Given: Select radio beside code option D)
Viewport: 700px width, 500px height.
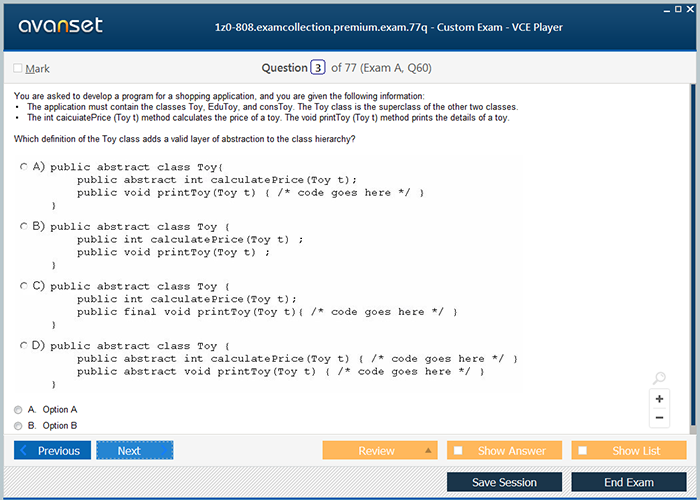Looking at the screenshot, I should [23, 346].
